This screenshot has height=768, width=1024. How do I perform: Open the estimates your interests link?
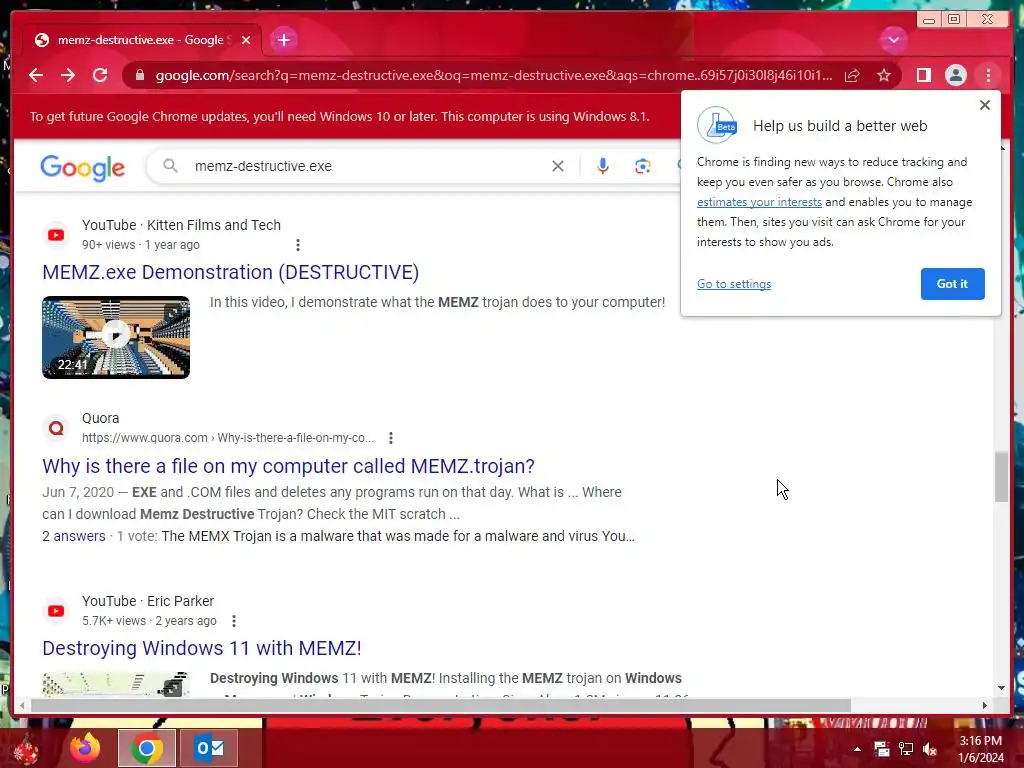759,202
